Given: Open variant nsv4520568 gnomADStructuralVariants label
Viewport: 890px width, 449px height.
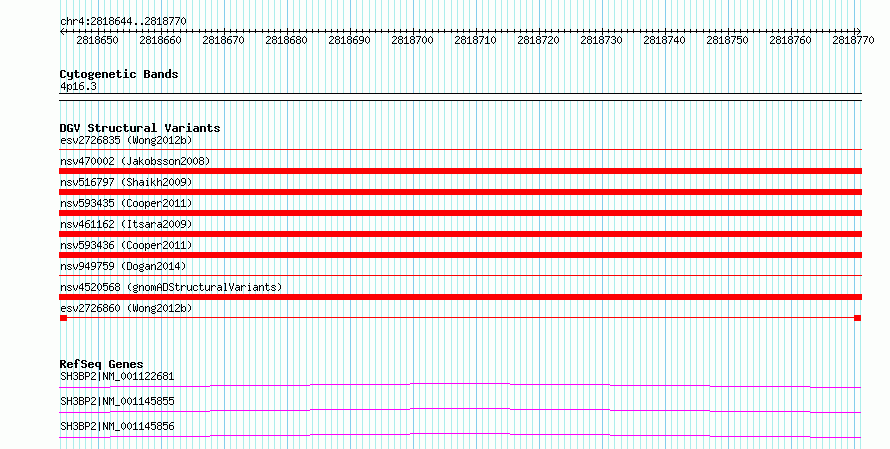Looking at the screenshot, I should click(x=171, y=287).
